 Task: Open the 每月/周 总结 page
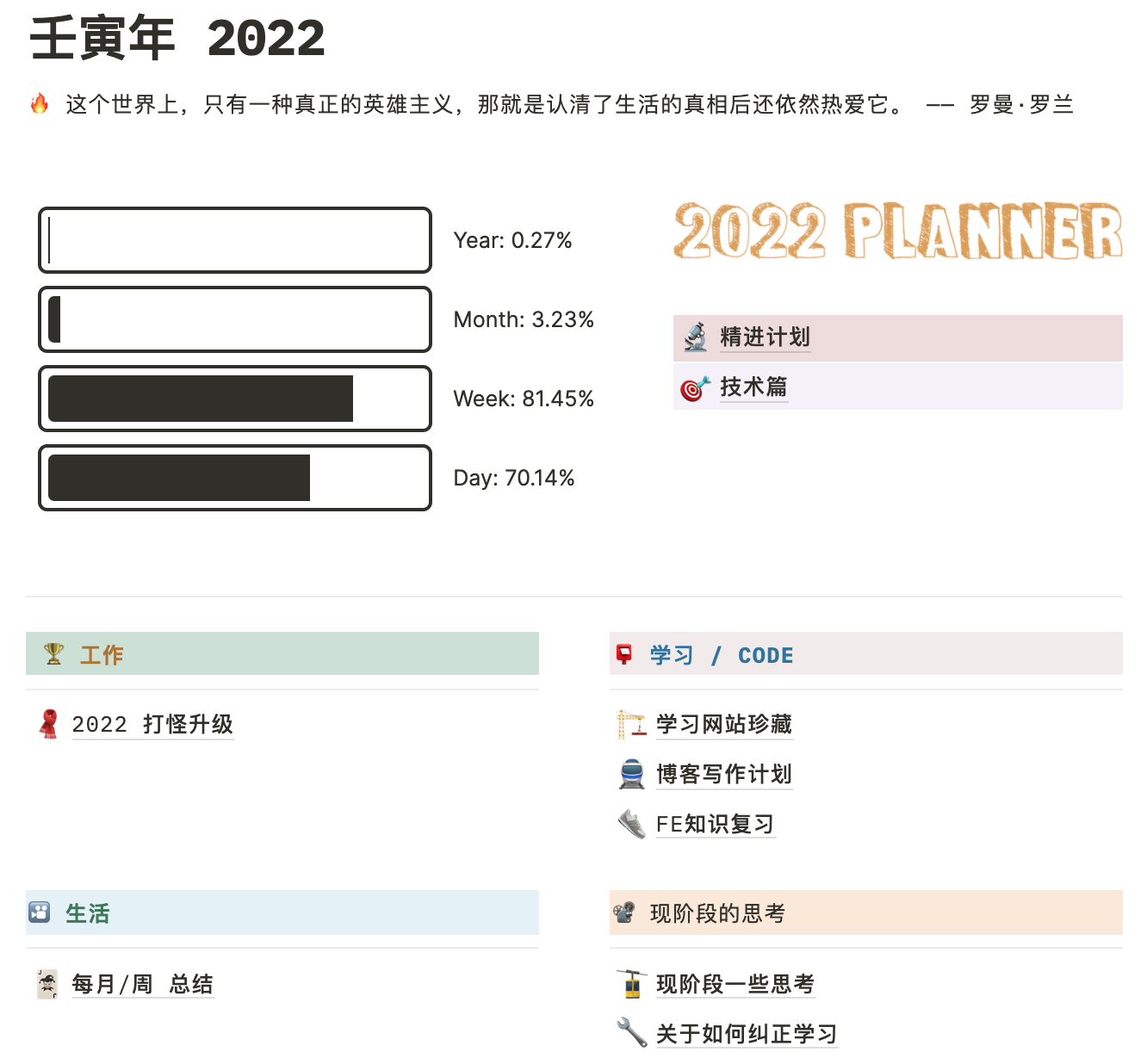143,984
